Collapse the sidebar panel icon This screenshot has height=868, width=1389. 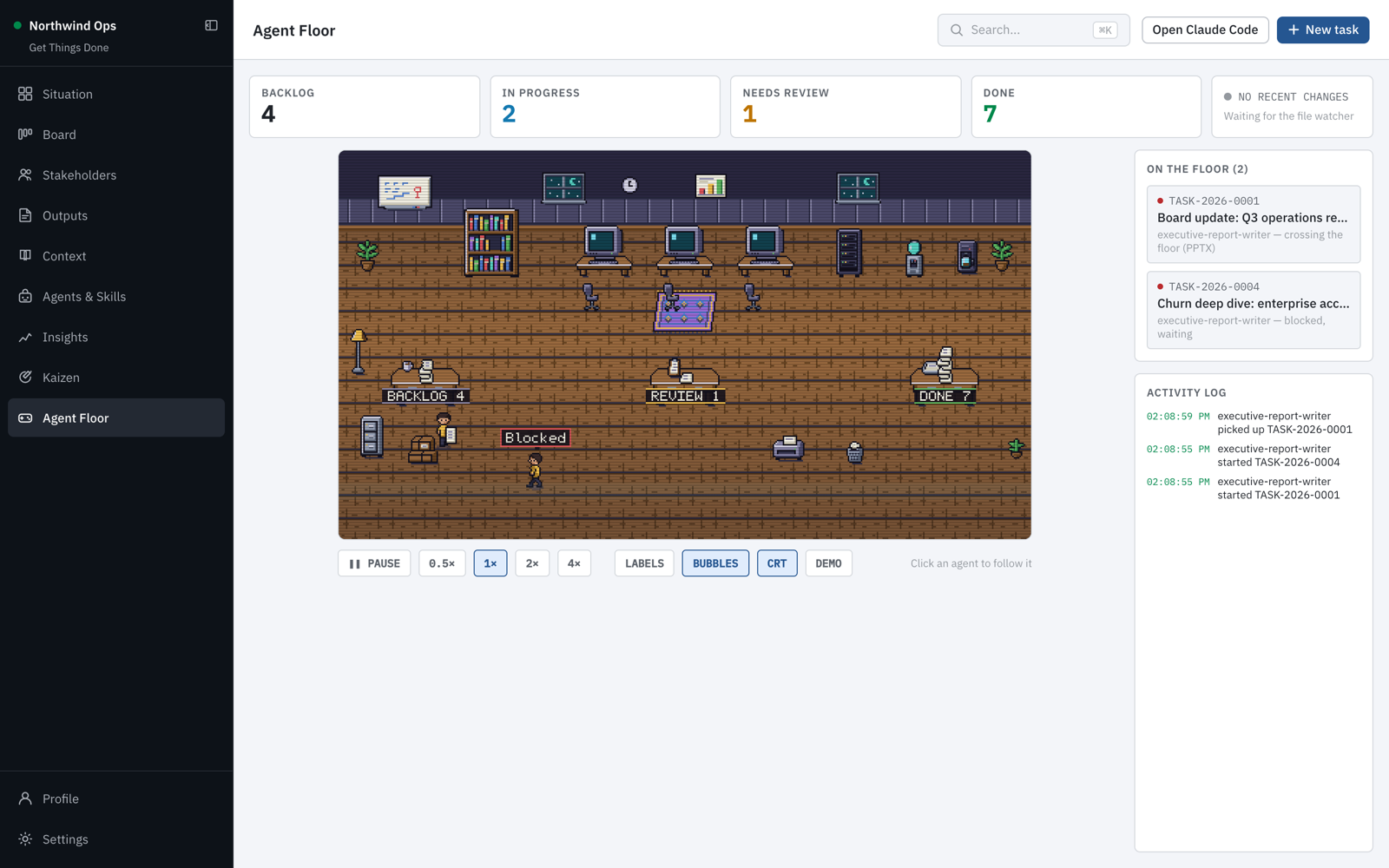coord(211,25)
